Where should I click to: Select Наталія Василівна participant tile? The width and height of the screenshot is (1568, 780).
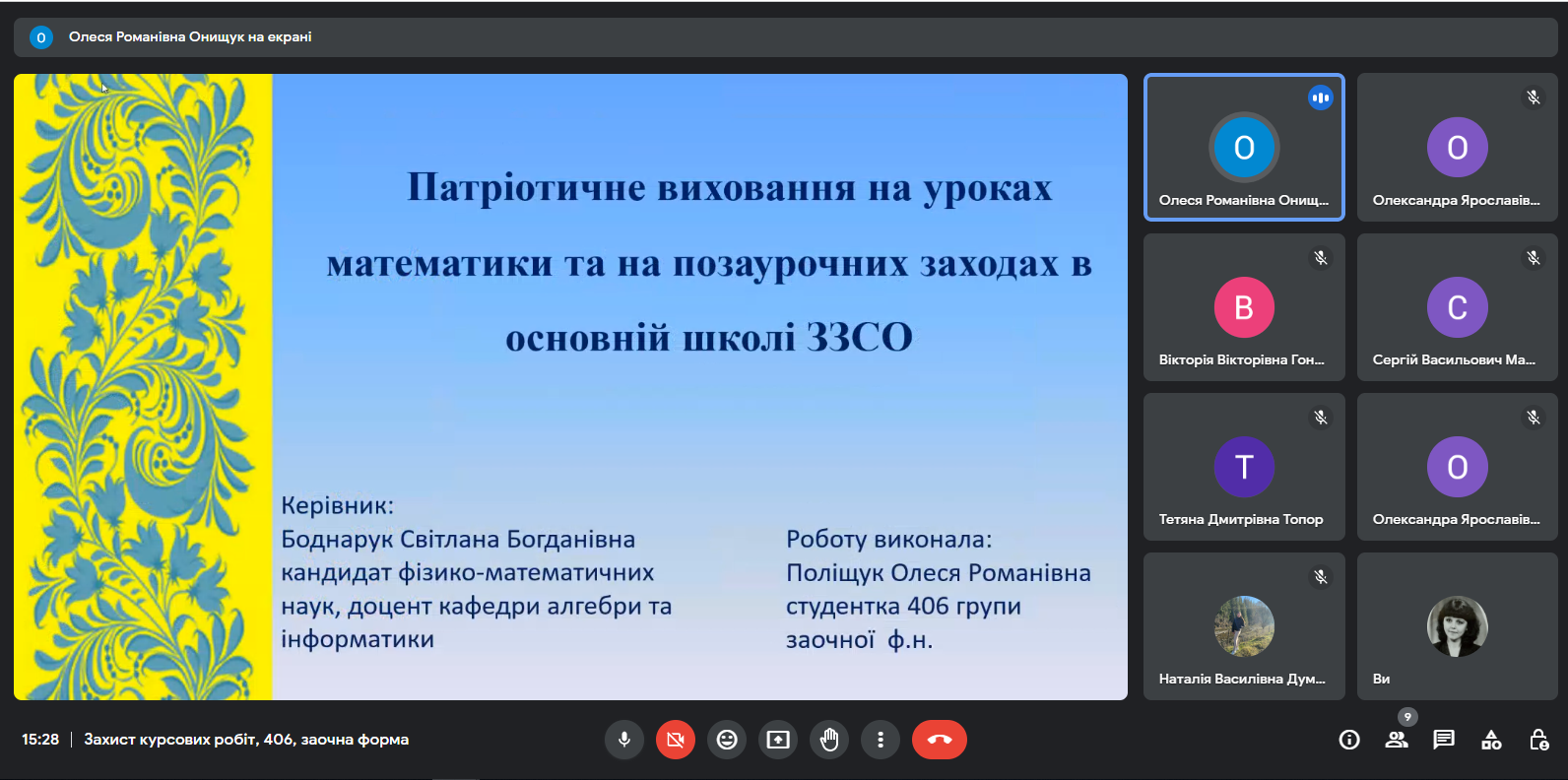[1244, 626]
